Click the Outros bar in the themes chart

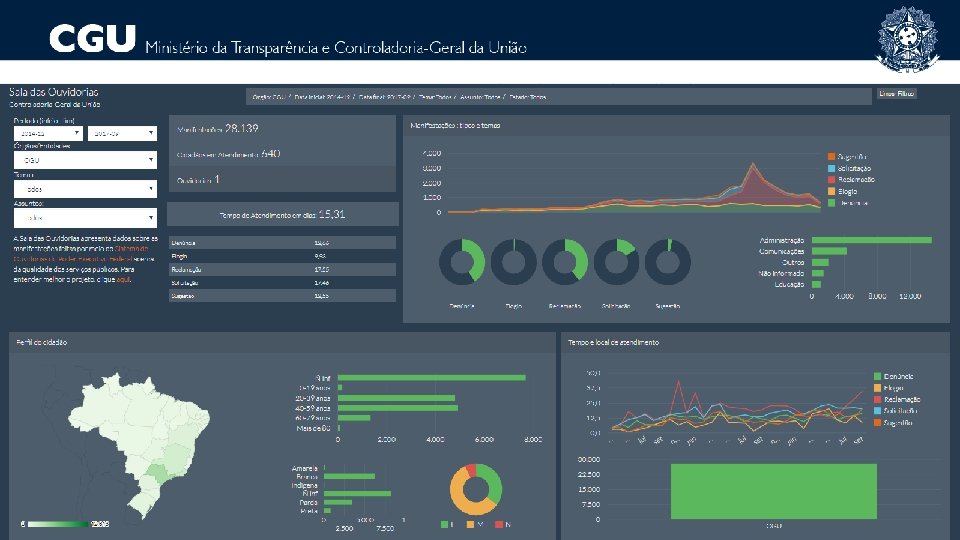[820, 262]
